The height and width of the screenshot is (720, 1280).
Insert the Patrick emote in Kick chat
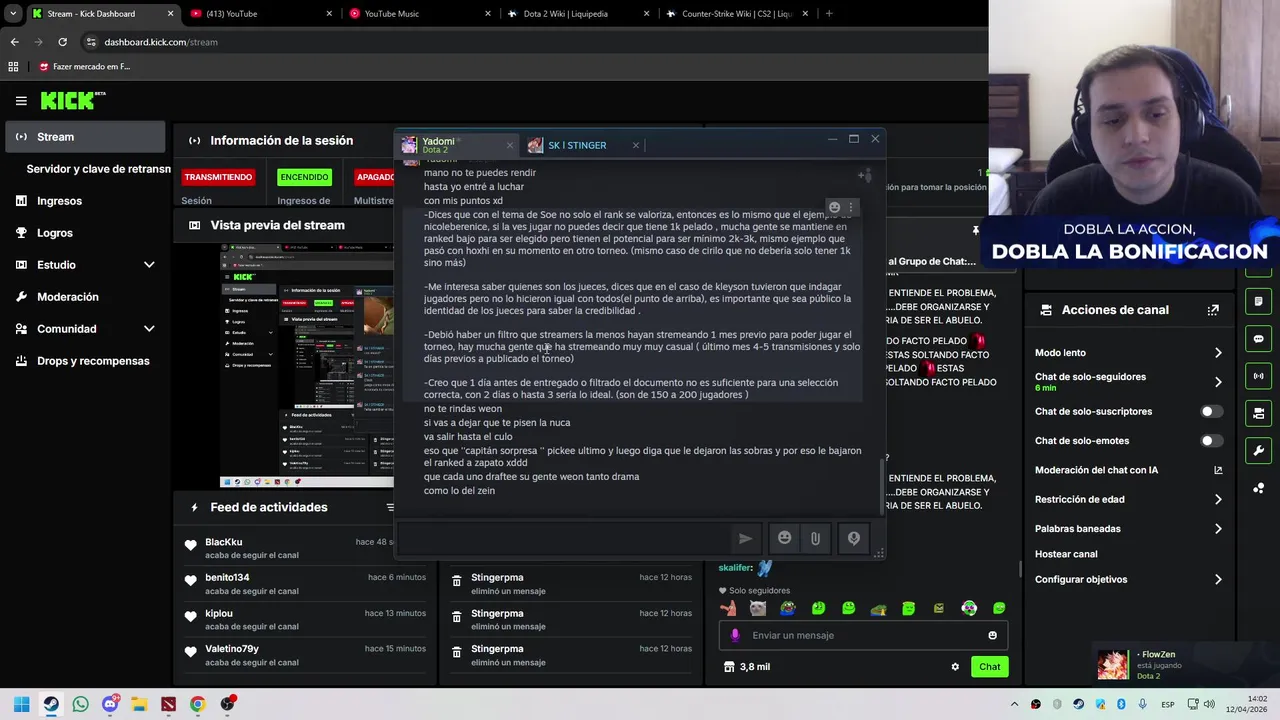(728, 608)
